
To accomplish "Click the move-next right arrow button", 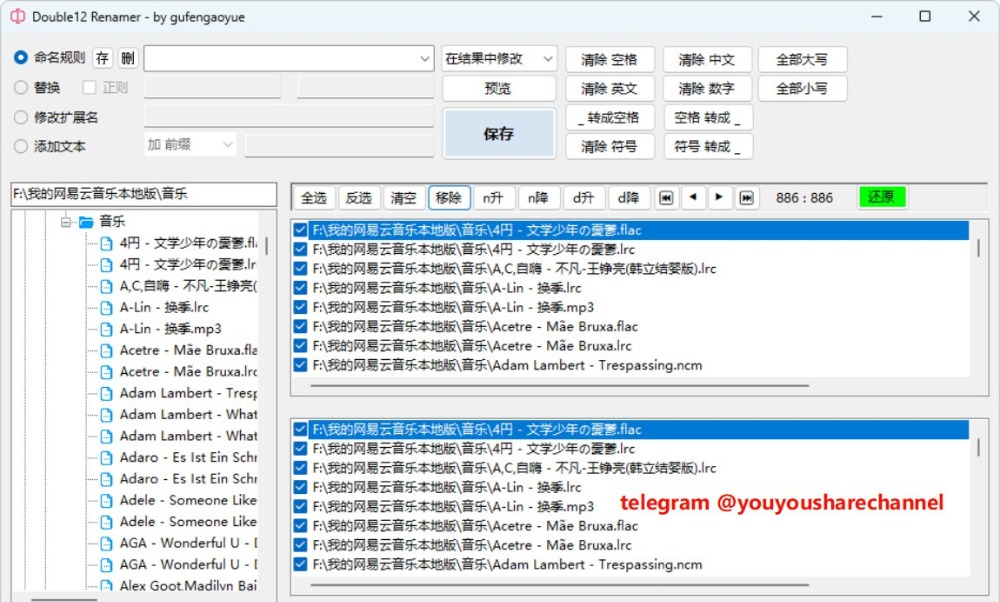I will coord(720,198).
